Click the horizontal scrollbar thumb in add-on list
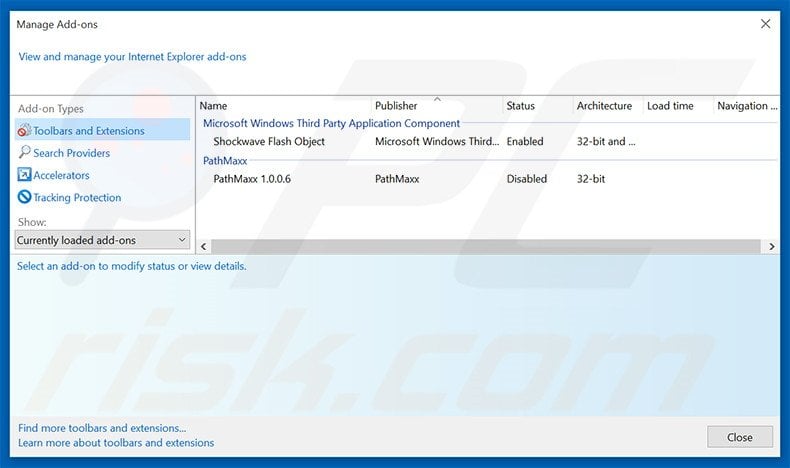Screen dimensions: 790x468 click(486, 246)
